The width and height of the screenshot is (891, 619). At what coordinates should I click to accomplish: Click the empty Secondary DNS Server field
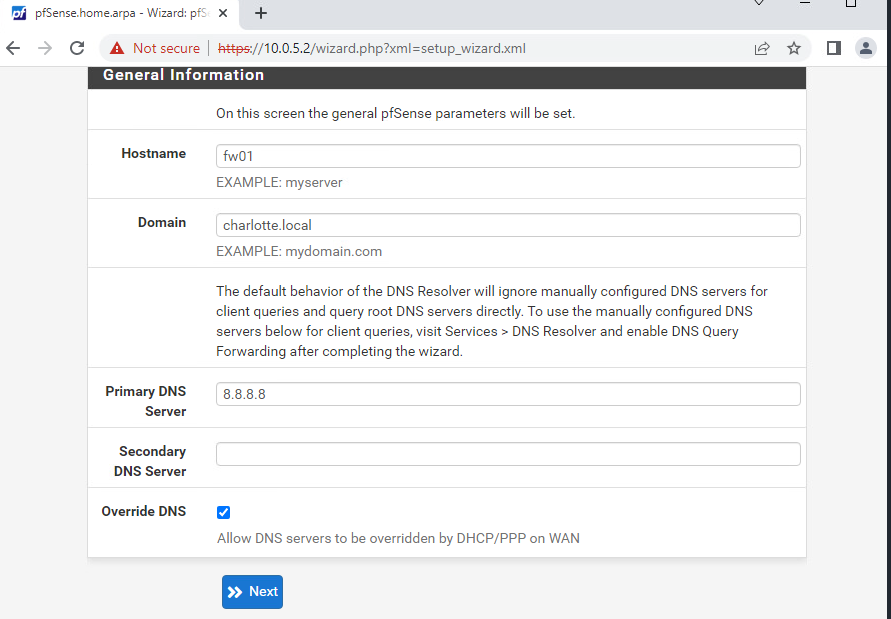click(x=508, y=454)
